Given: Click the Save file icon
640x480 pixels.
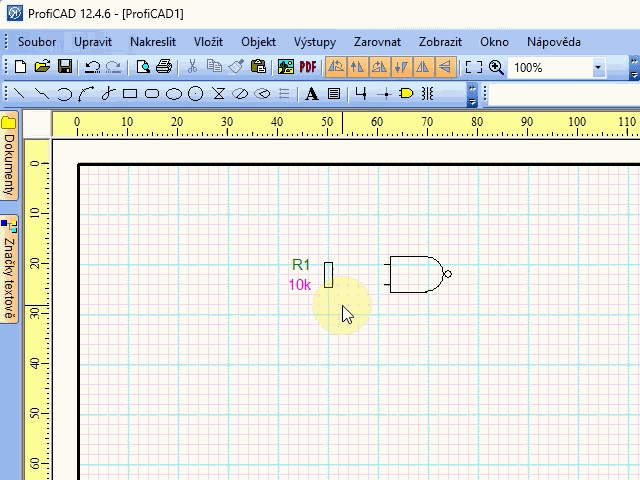Looking at the screenshot, I should tap(64, 67).
